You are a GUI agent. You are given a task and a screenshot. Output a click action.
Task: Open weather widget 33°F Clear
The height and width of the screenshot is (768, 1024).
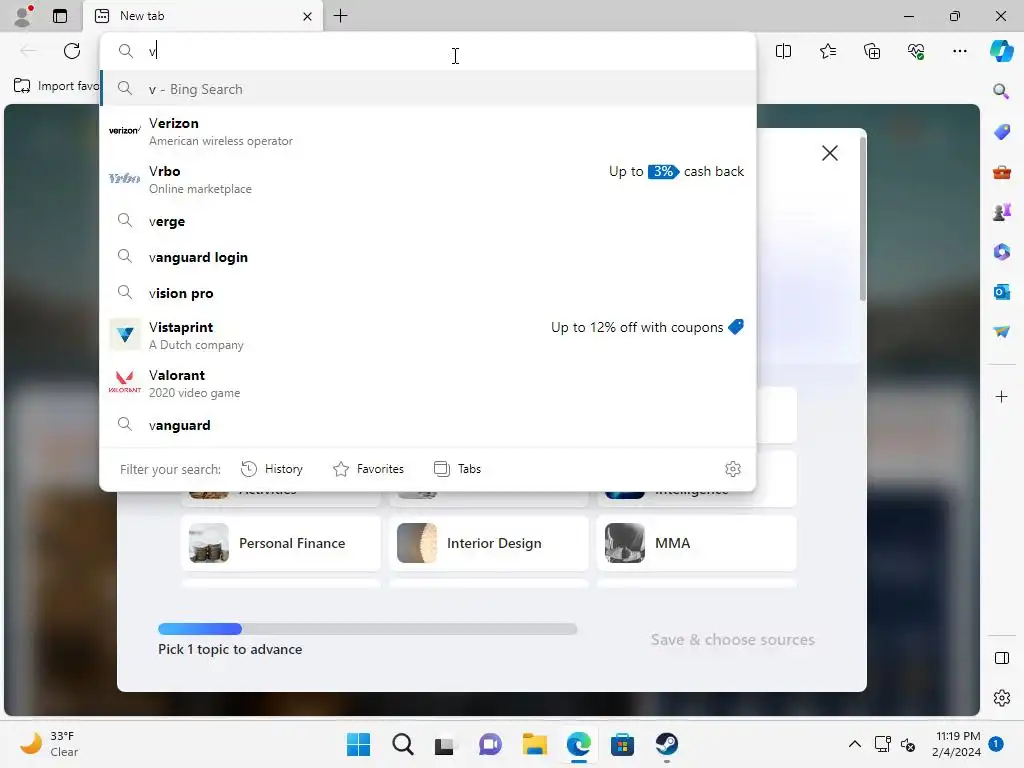[x=49, y=744]
